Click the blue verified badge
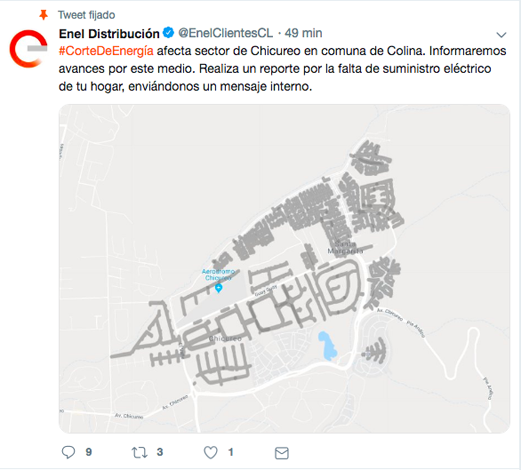This screenshot has width=521, height=470. tap(168, 33)
